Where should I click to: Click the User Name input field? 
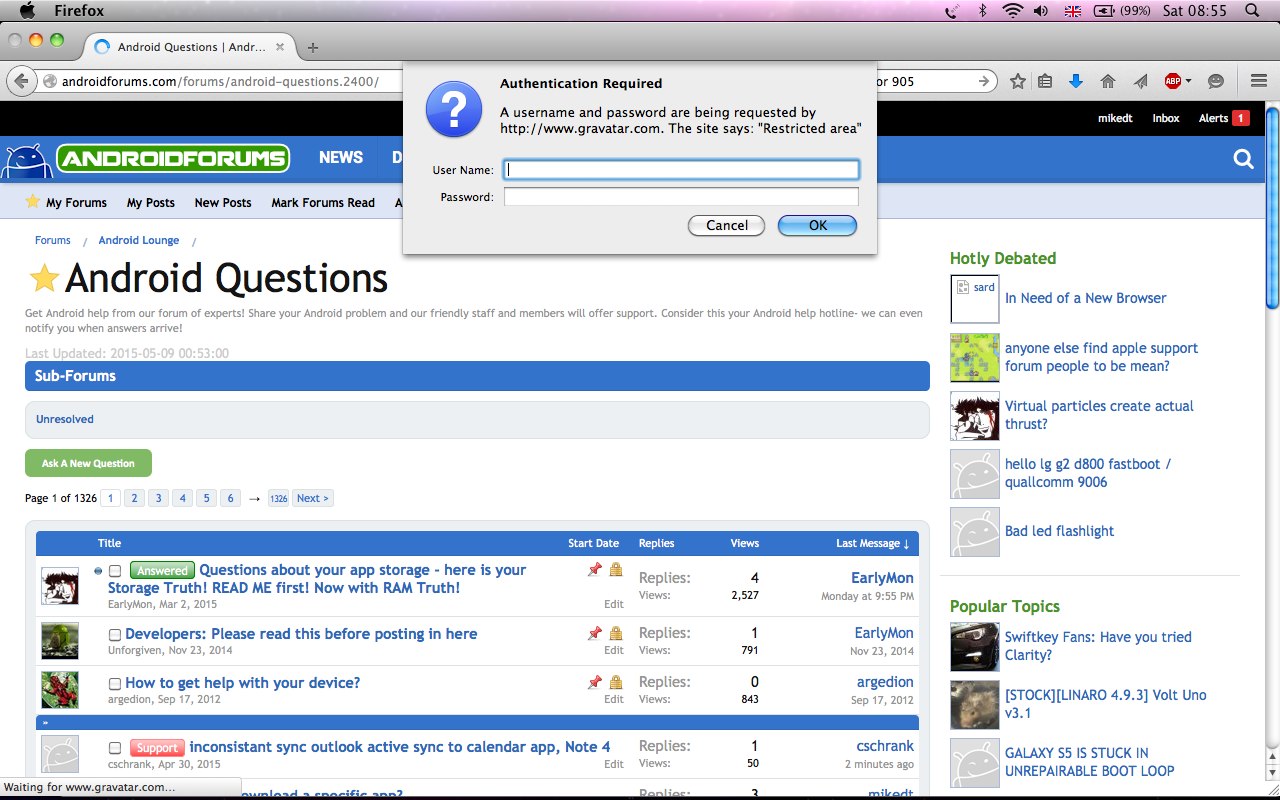click(681, 170)
